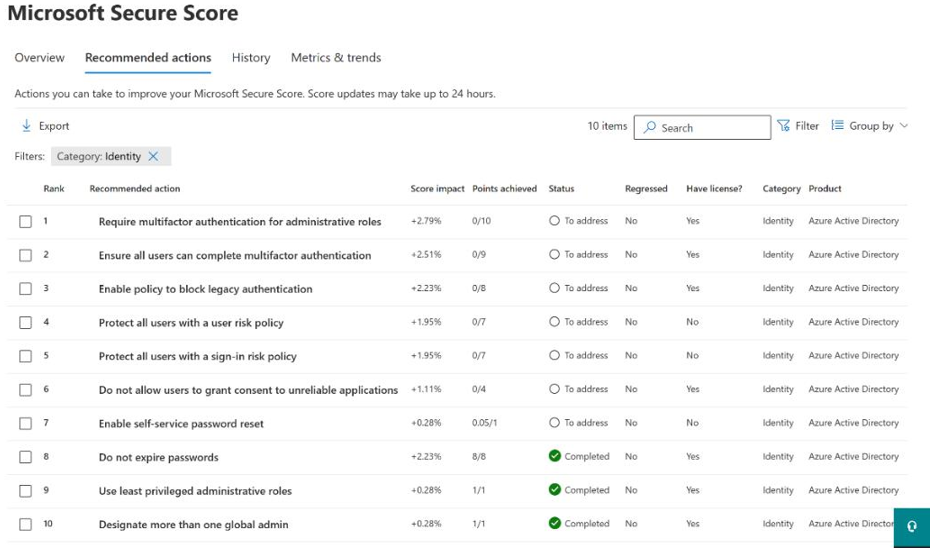Remove the Category: Identity filter with X

[153, 156]
